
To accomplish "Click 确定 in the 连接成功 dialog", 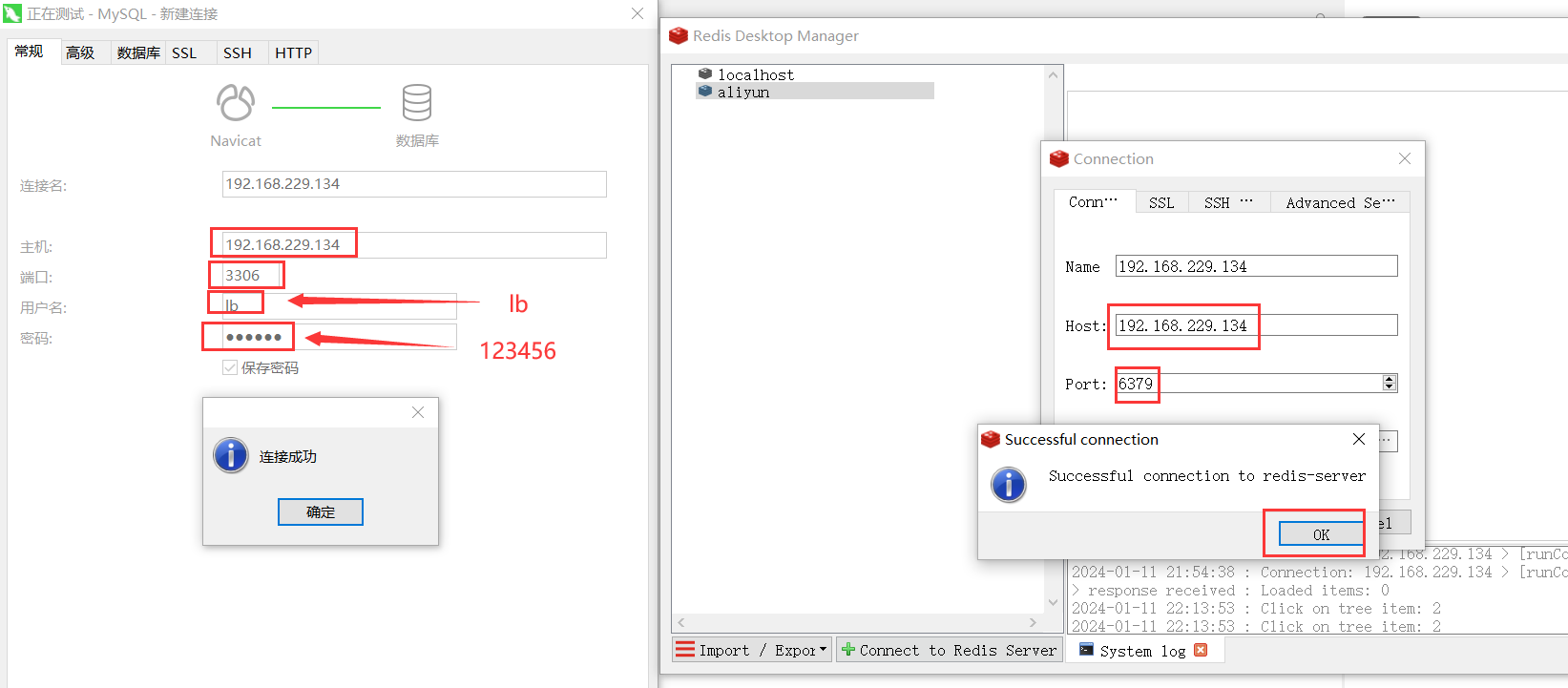I will click(x=321, y=512).
